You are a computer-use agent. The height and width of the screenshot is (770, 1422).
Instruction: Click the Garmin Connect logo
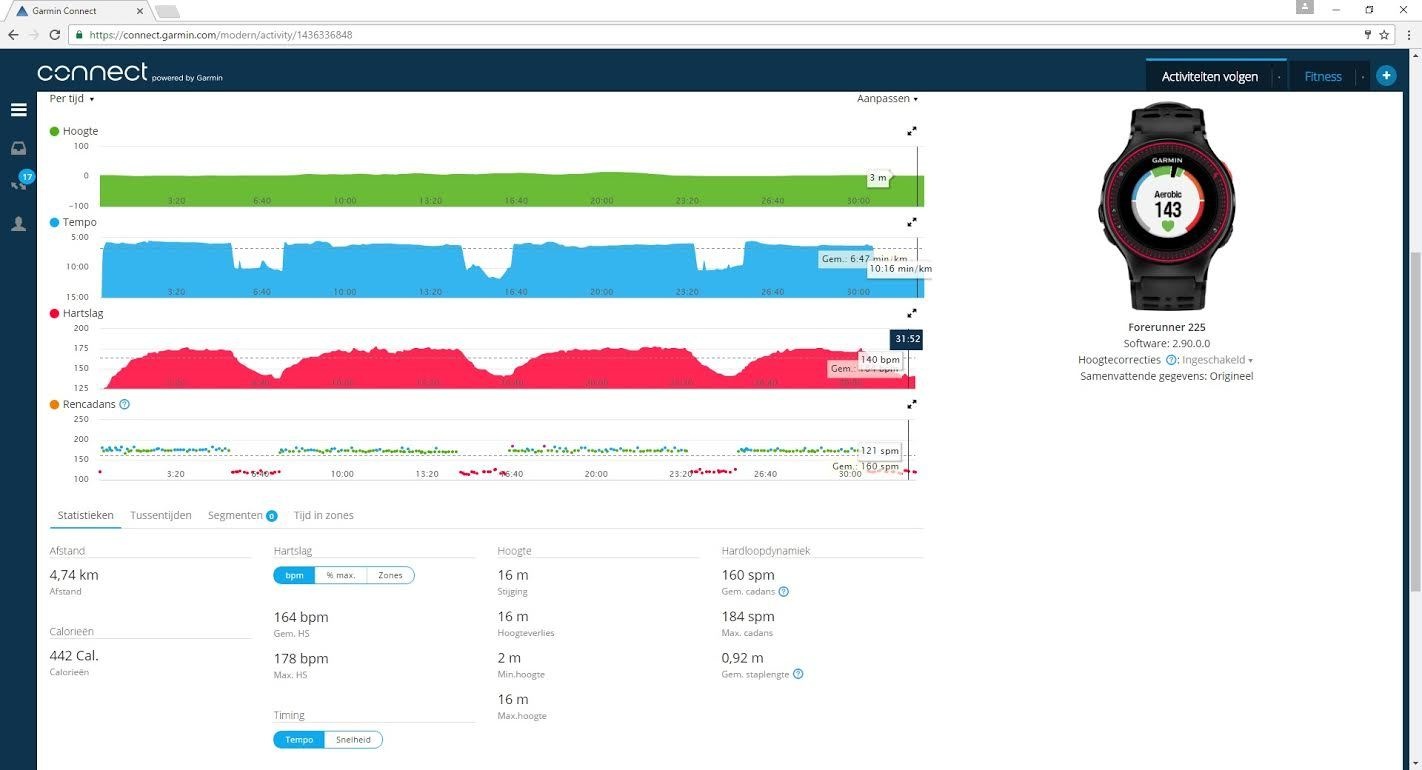[x=129, y=72]
